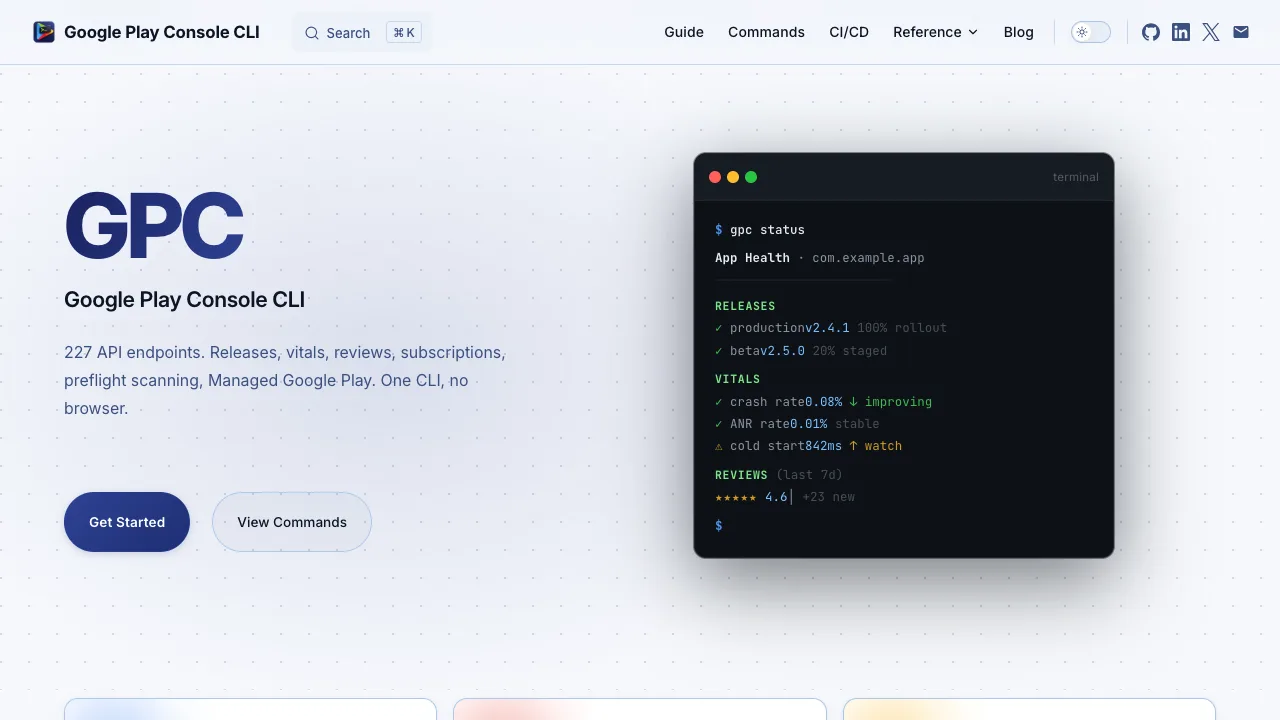Go to the CI/CD page
The width and height of the screenshot is (1280, 720).
[849, 32]
